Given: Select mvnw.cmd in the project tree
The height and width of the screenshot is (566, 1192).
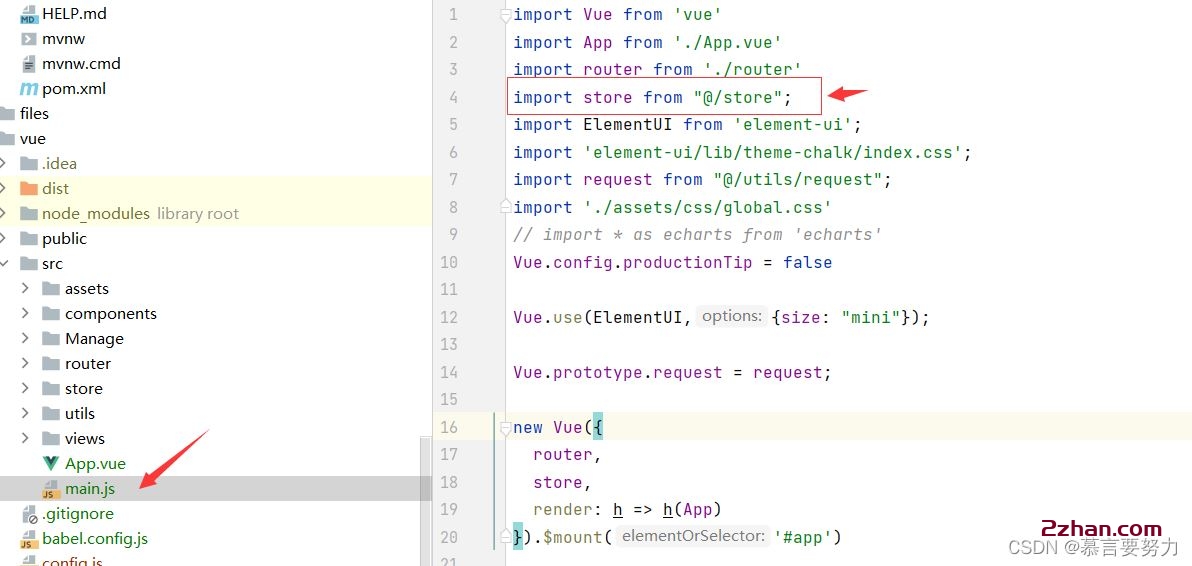Looking at the screenshot, I should click(x=81, y=64).
